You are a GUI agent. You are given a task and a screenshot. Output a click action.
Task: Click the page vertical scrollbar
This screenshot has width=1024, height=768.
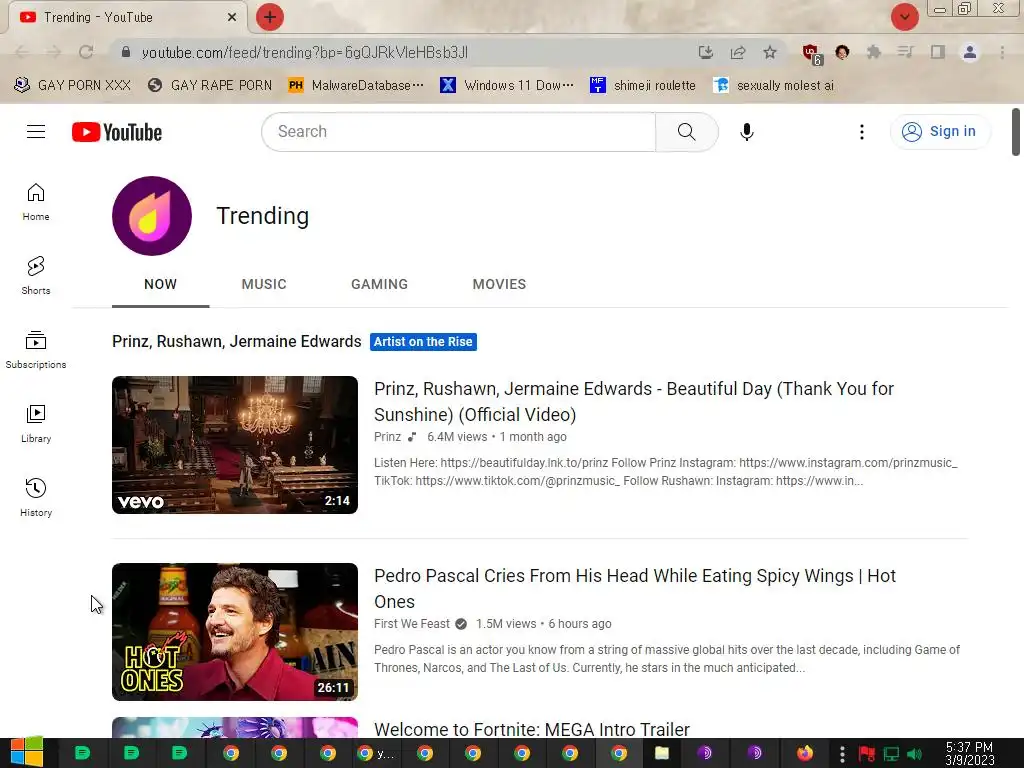pos(1016,132)
